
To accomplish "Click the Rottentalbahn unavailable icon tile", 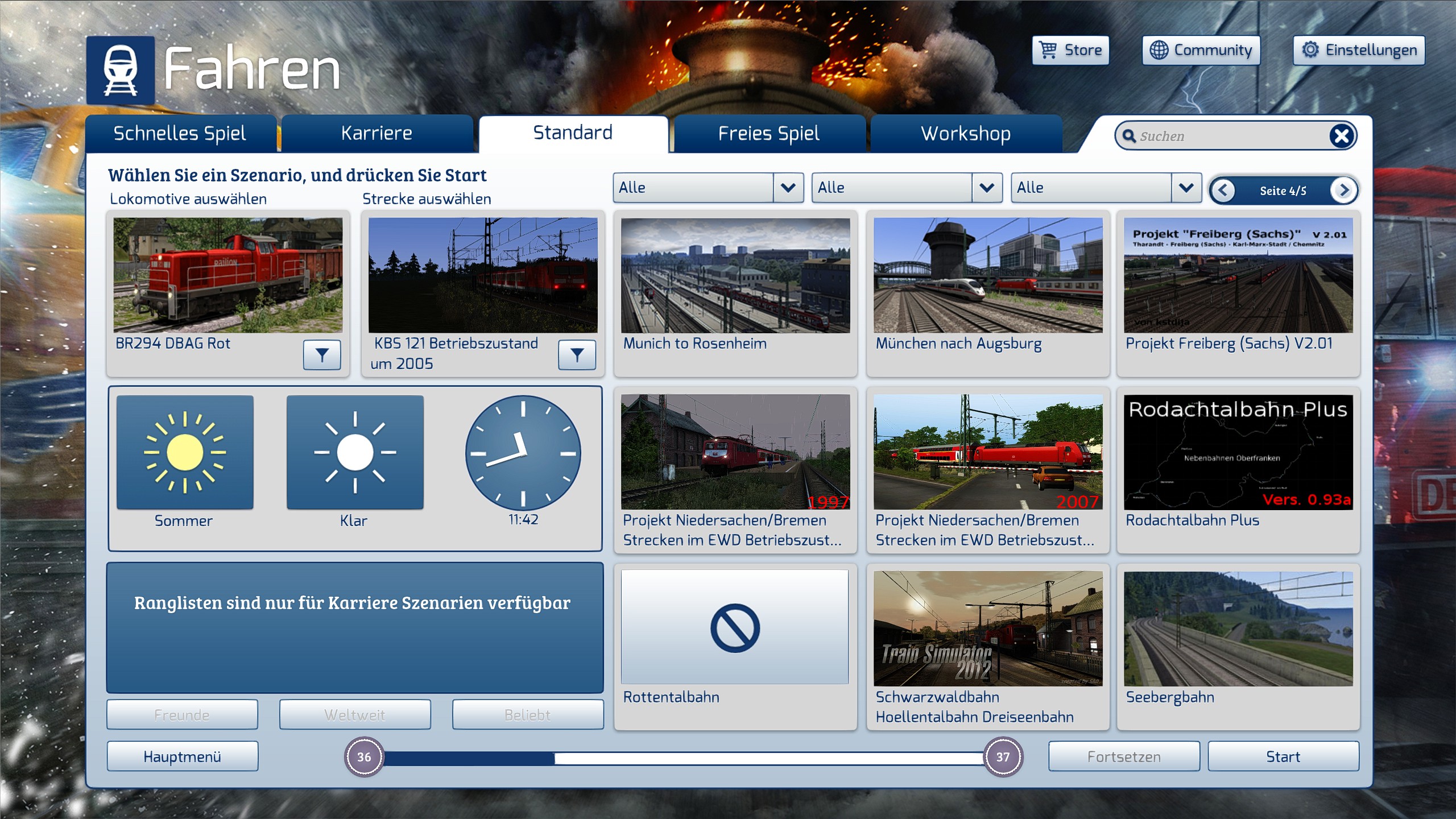I will 735,627.
